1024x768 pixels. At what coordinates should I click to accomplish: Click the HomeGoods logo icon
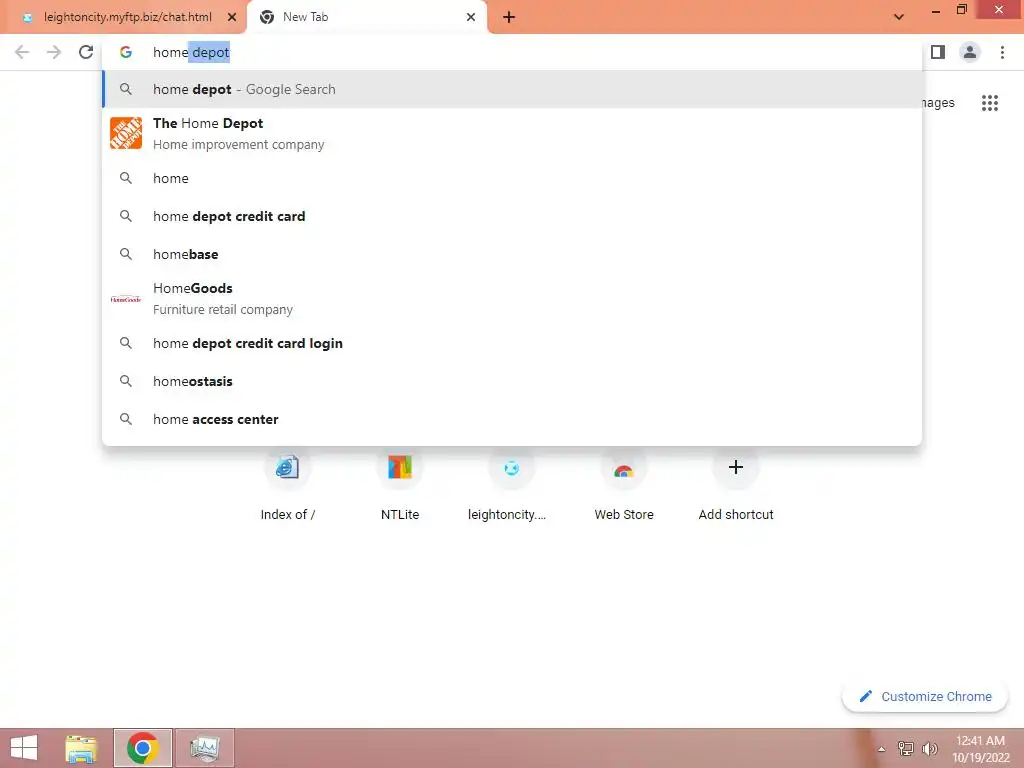pos(126,299)
